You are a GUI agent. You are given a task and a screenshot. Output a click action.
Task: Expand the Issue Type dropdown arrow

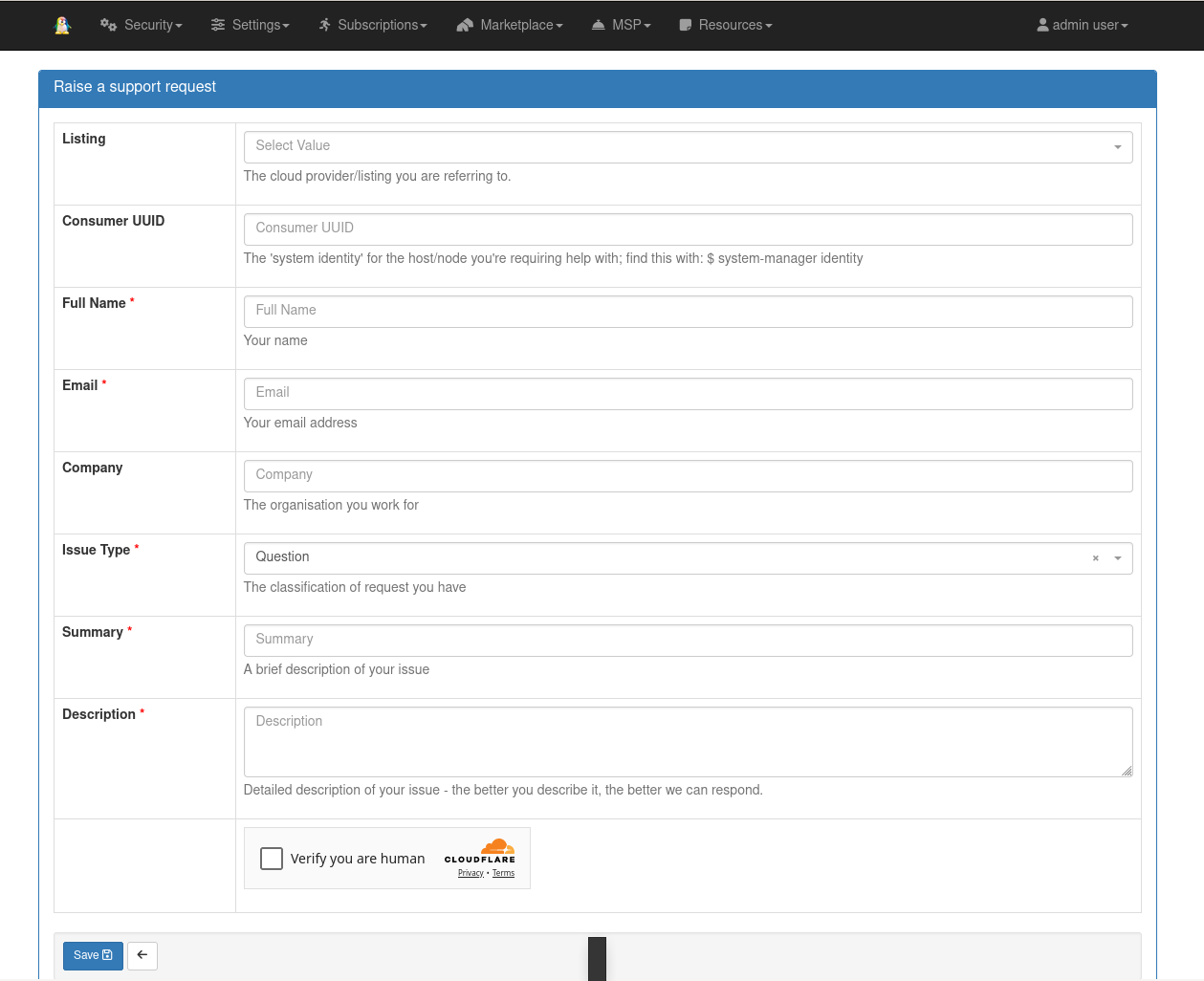point(1117,558)
